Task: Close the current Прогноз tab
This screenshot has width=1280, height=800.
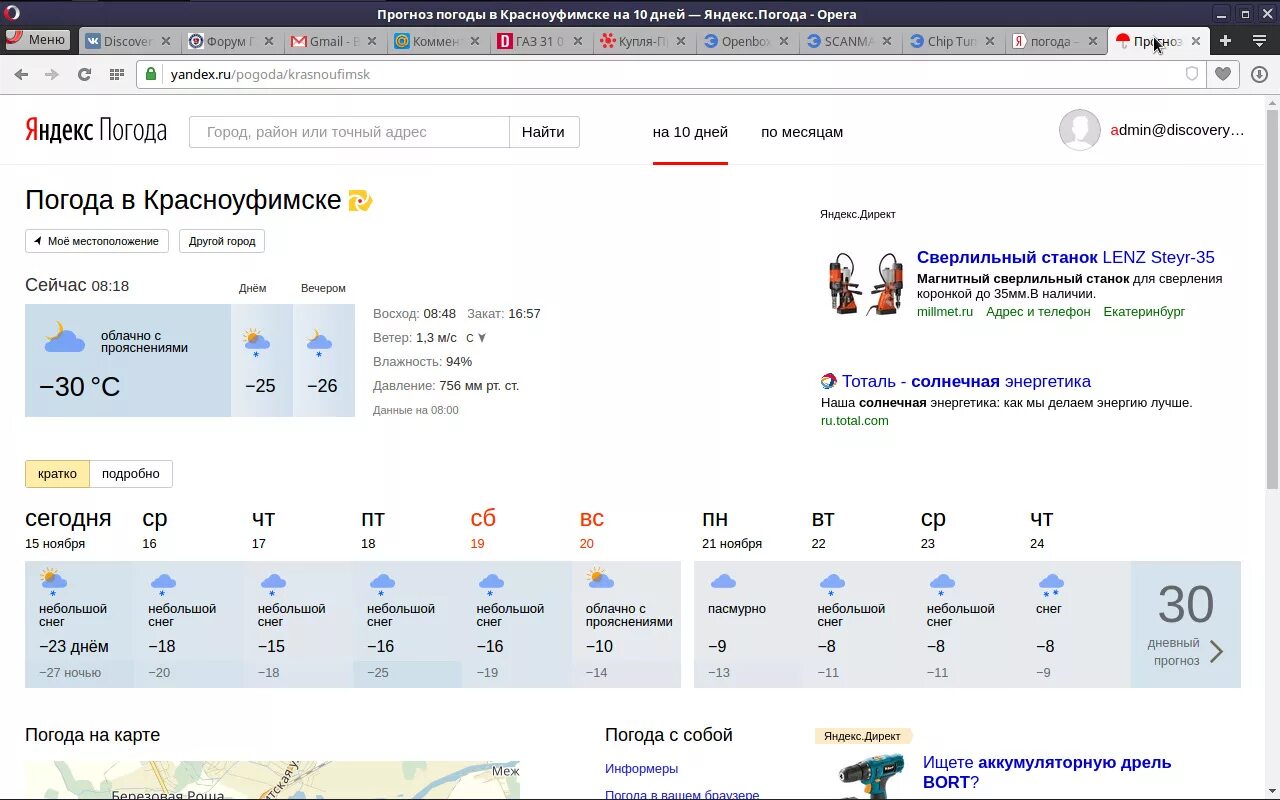Action: (x=1196, y=41)
